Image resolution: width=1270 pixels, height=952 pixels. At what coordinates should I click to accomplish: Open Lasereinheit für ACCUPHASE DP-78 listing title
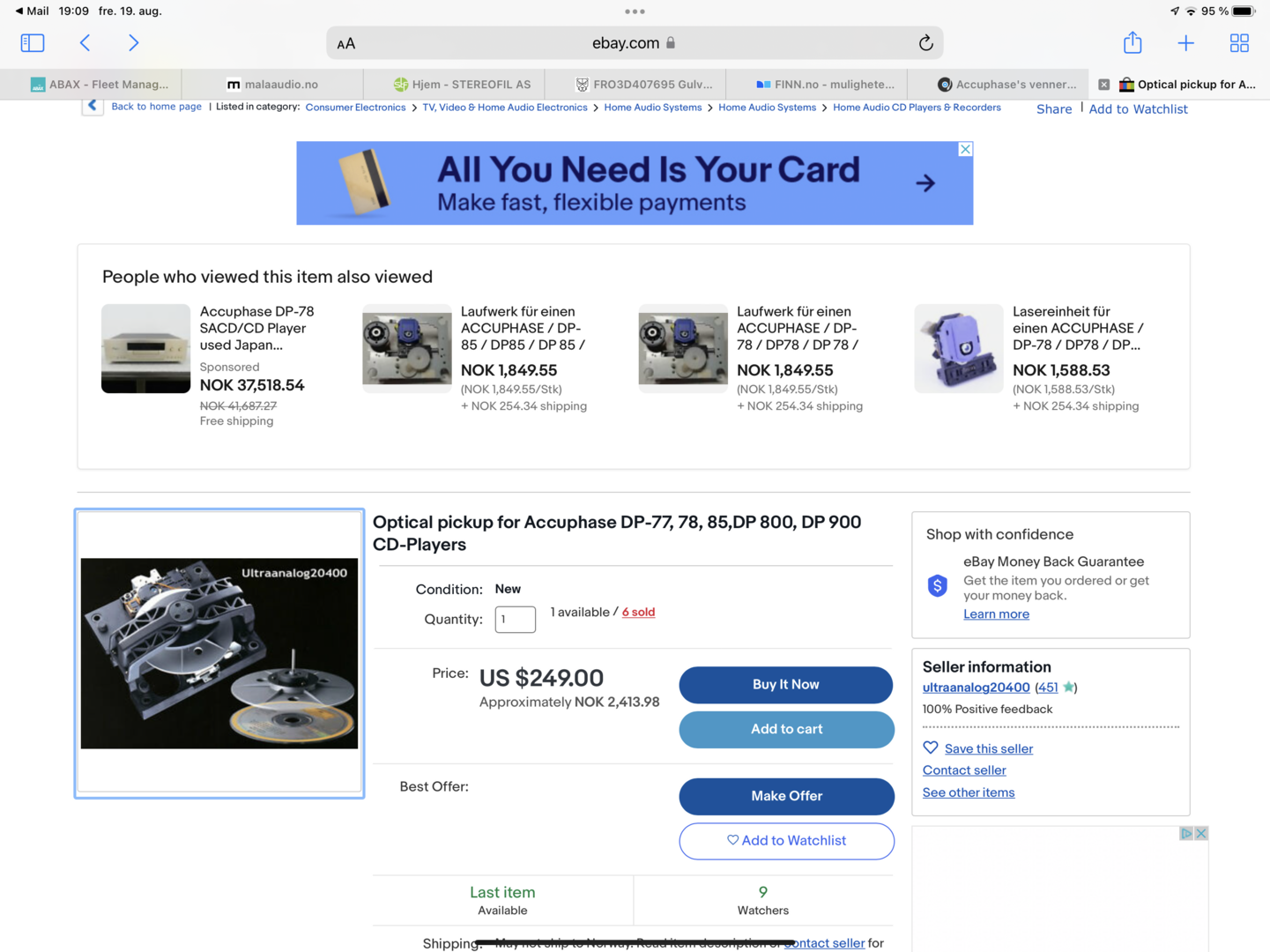point(1079,328)
